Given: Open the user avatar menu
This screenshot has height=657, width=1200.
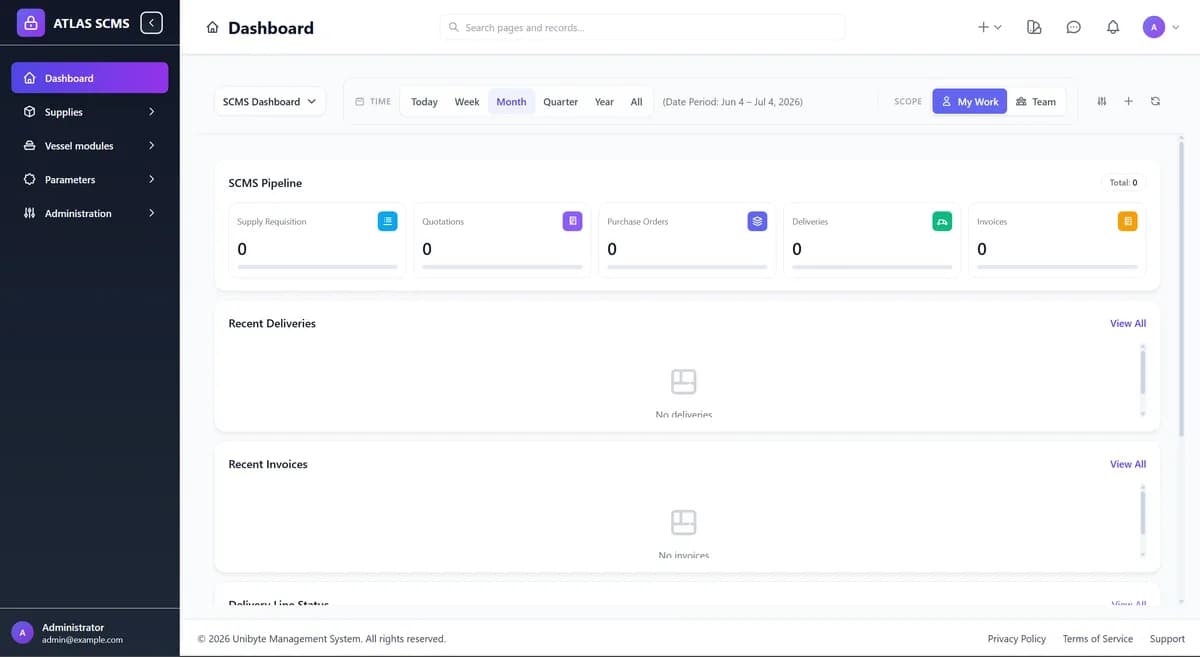Looking at the screenshot, I should click(x=1161, y=27).
